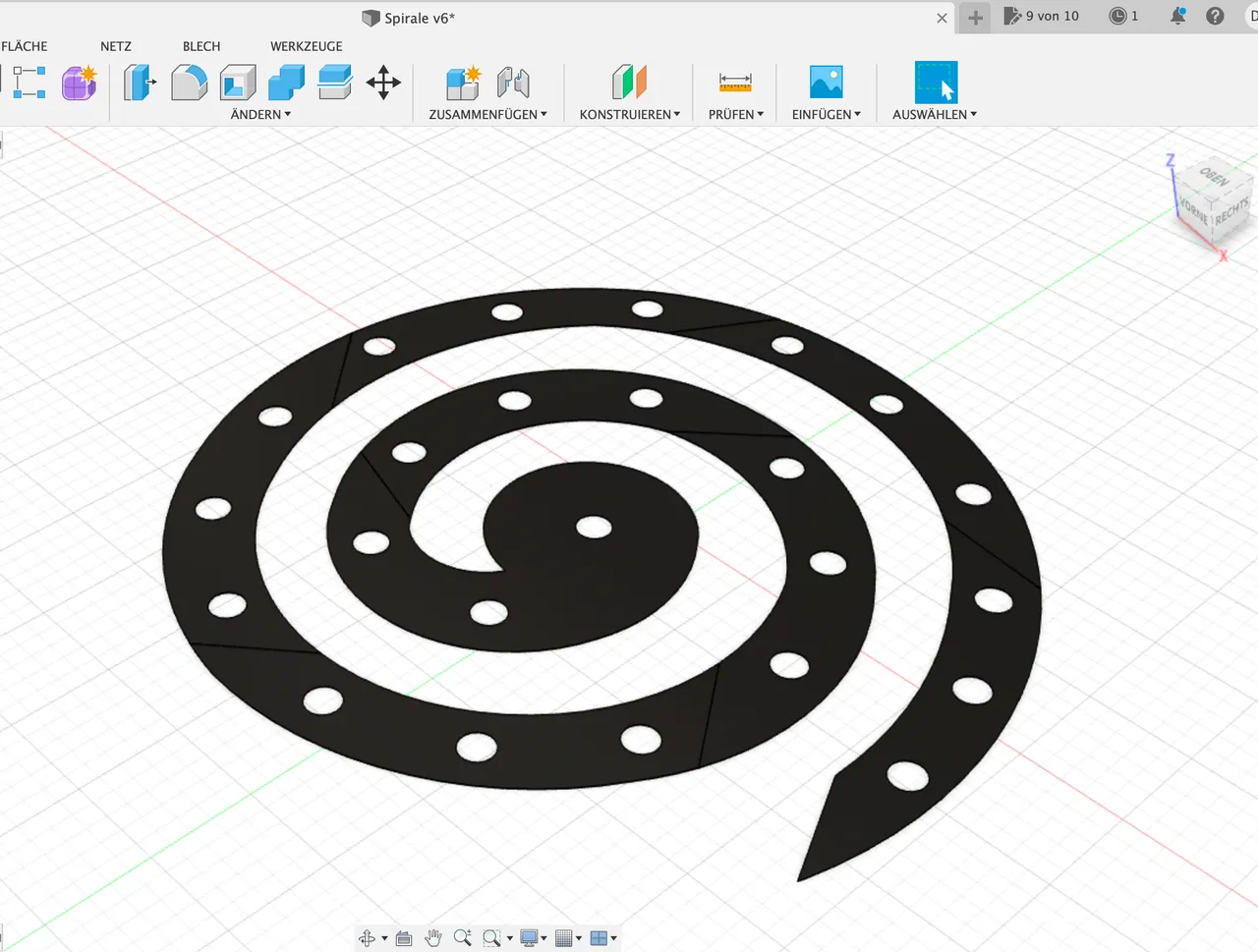Viewport: 1258px width, 952px height.
Task: Click the RECHTS face of view cube
Action: [1231, 212]
